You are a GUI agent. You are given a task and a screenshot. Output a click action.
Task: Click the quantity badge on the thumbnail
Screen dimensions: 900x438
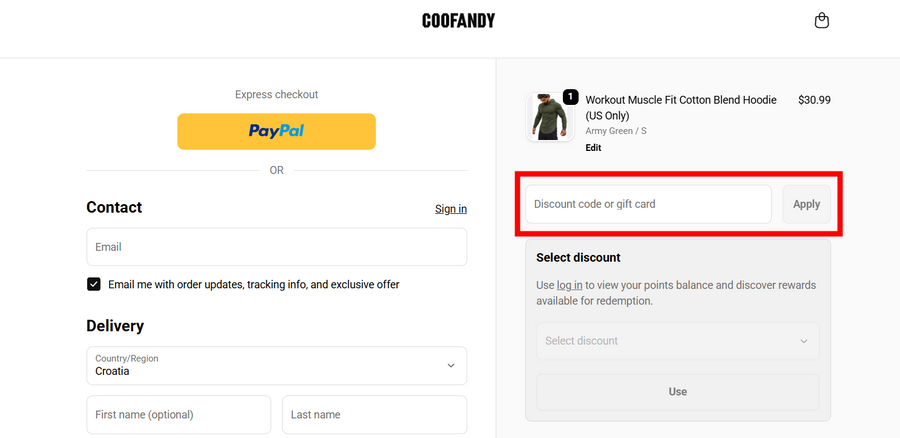[x=570, y=97]
